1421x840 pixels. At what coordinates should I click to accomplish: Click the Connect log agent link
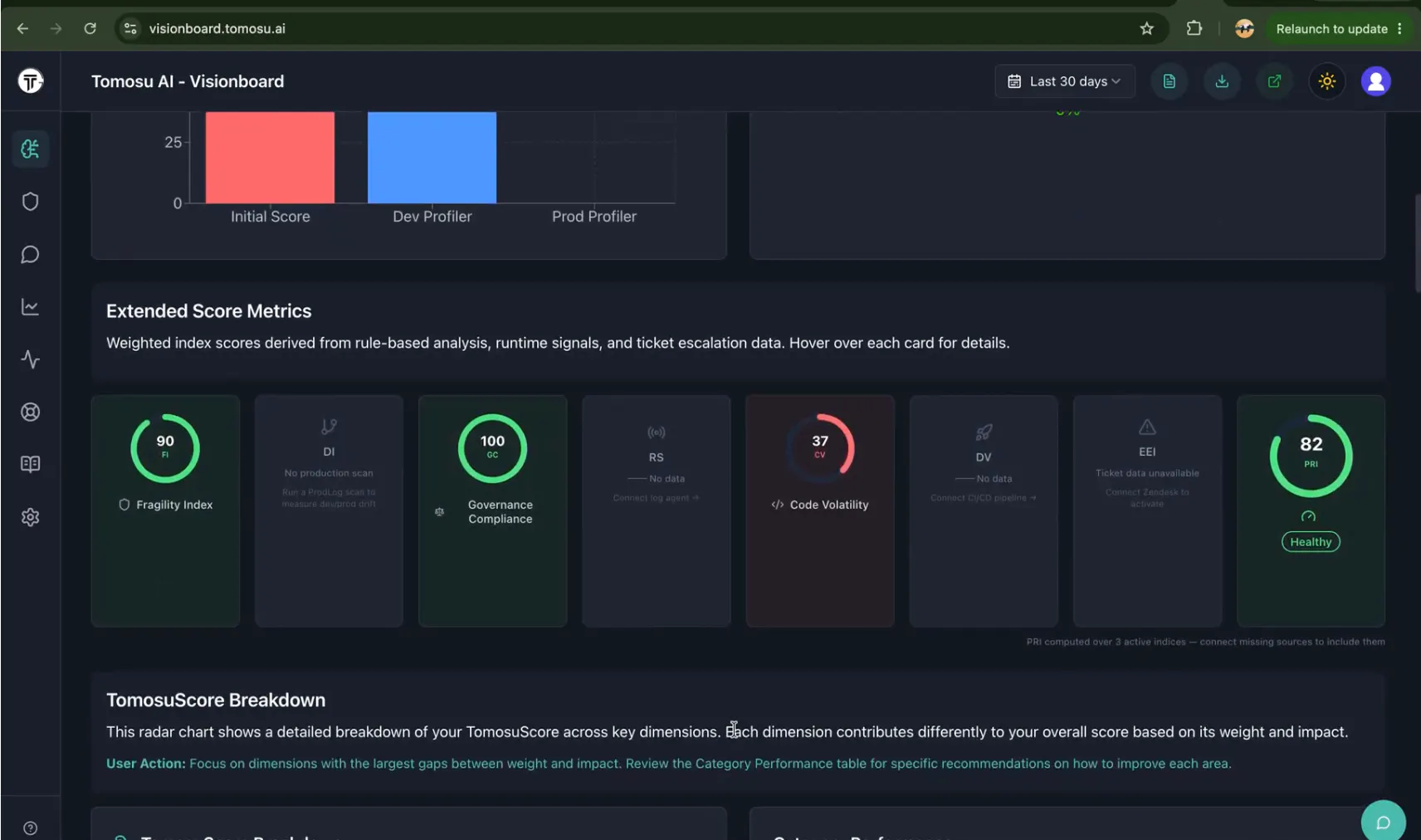click(657, 498)
